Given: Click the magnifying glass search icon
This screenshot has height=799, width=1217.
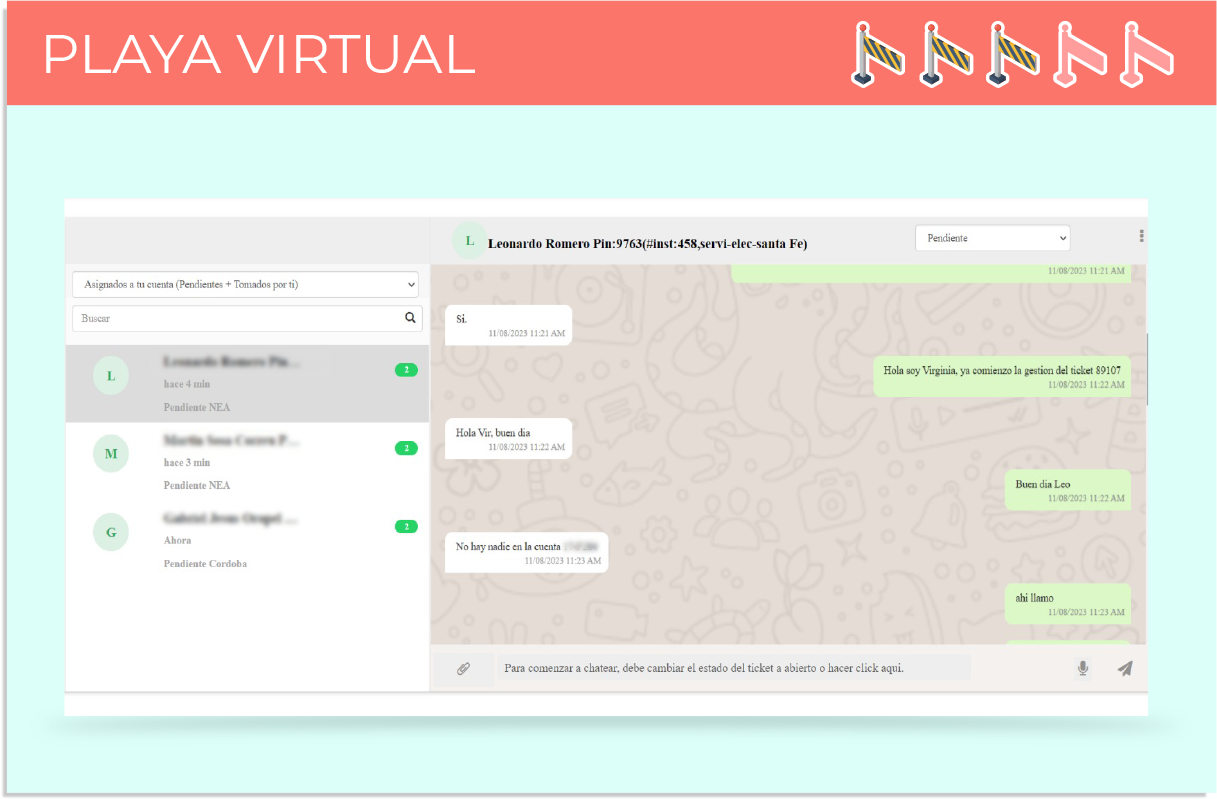Looking at the screenshot, I should (410, 318).
